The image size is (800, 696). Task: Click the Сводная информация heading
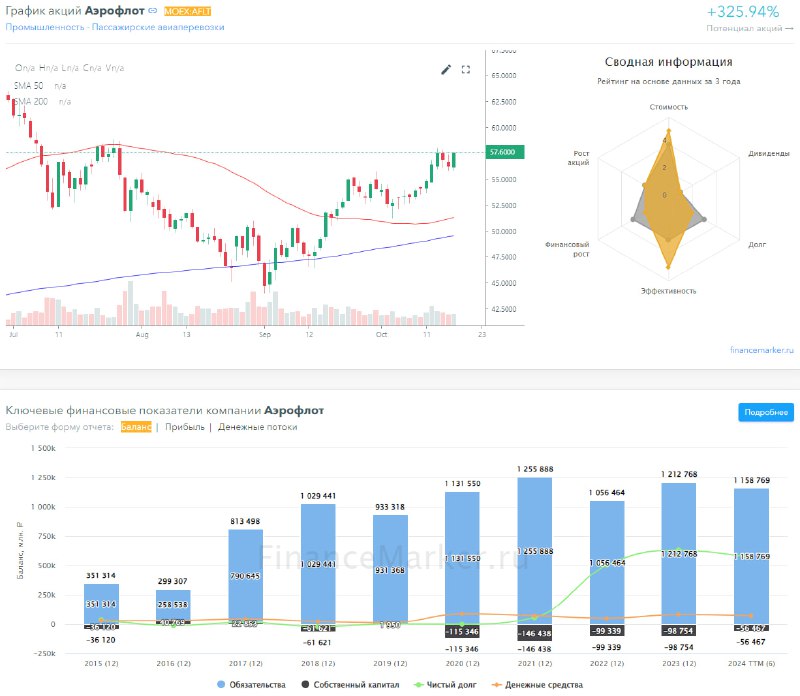[668, 62]
